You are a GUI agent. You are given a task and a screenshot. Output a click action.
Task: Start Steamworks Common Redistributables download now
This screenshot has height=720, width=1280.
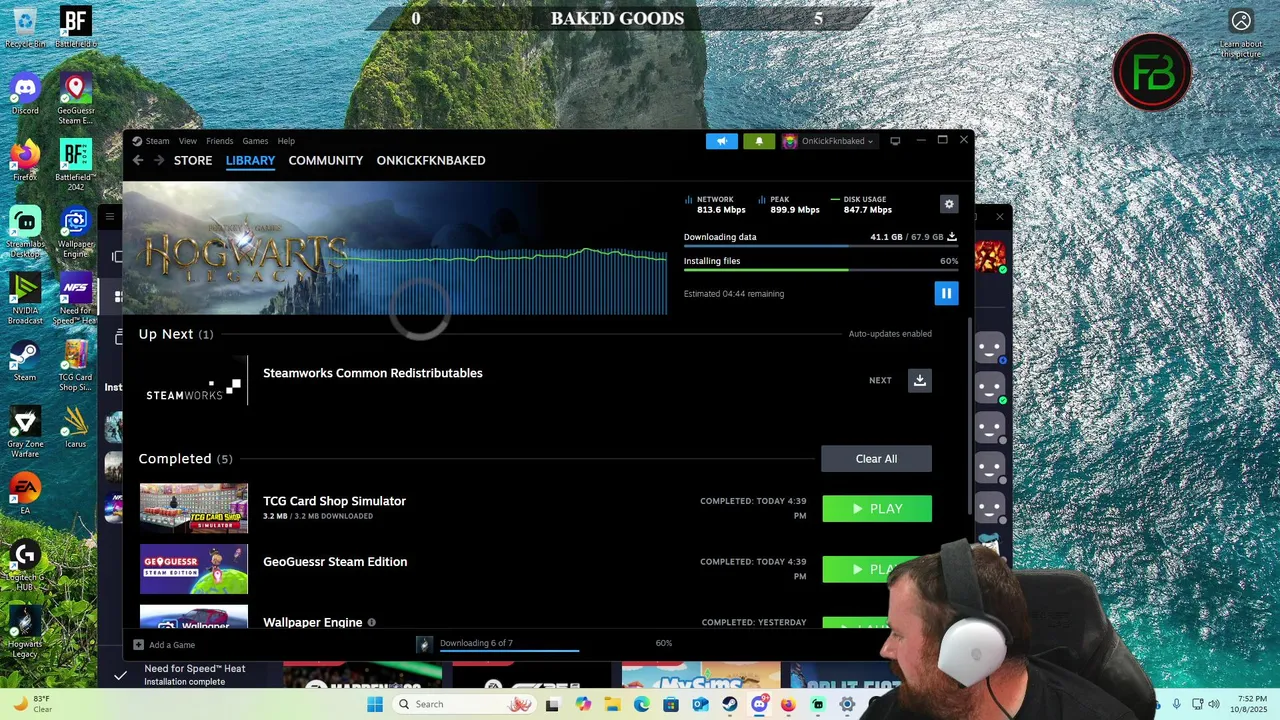[920, 380]
